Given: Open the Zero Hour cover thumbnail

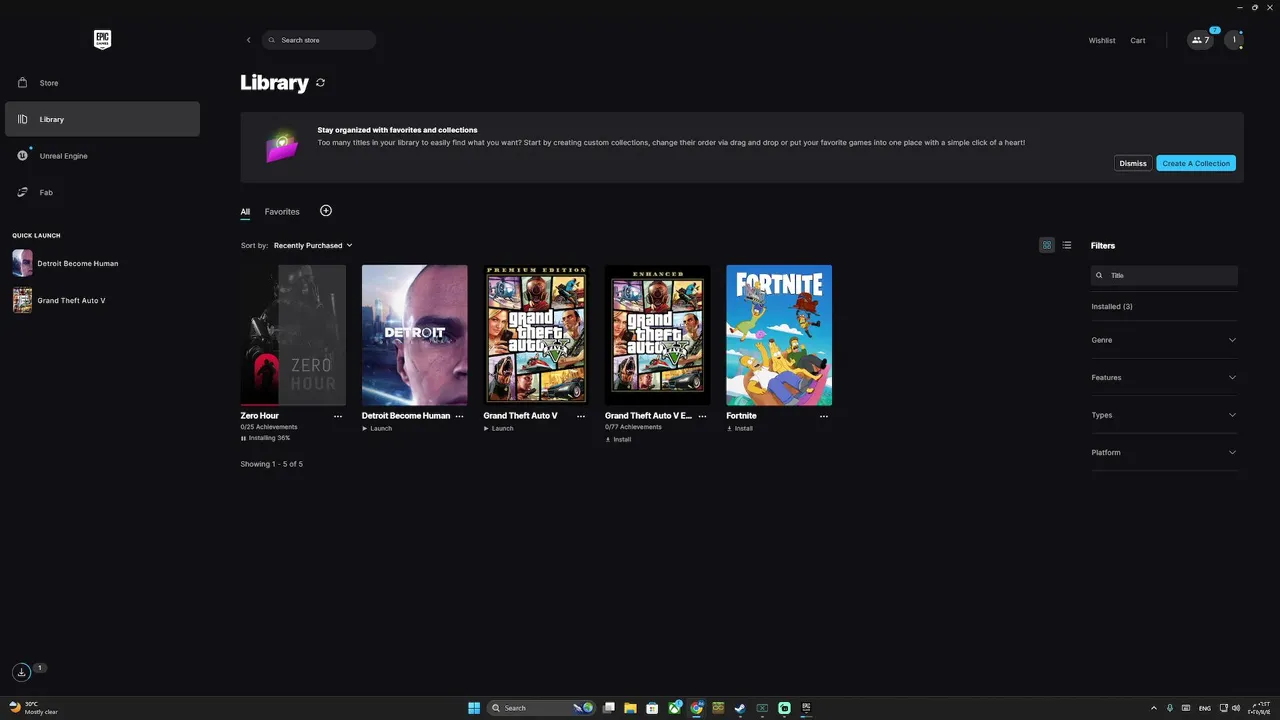Looking at the screenshot, I should click(x=293, y=335).
